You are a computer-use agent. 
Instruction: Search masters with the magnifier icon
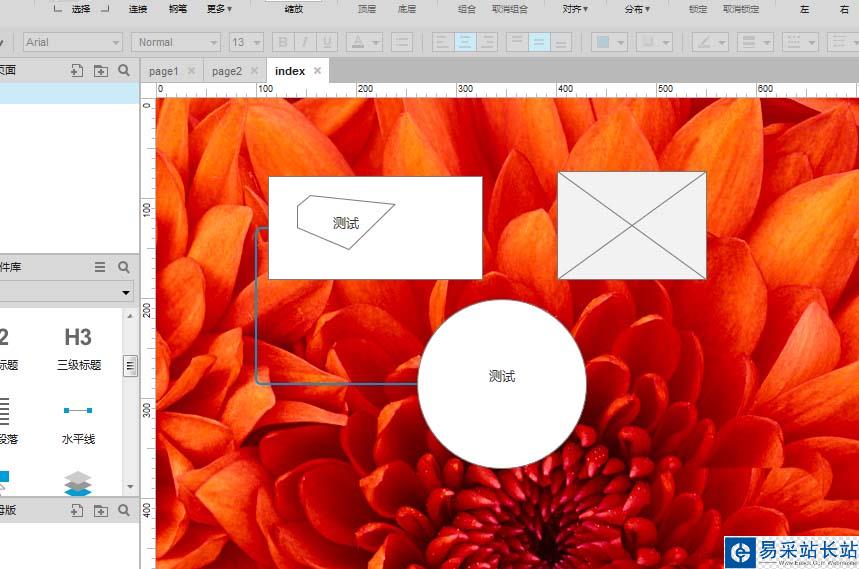[x=124, y=510]
